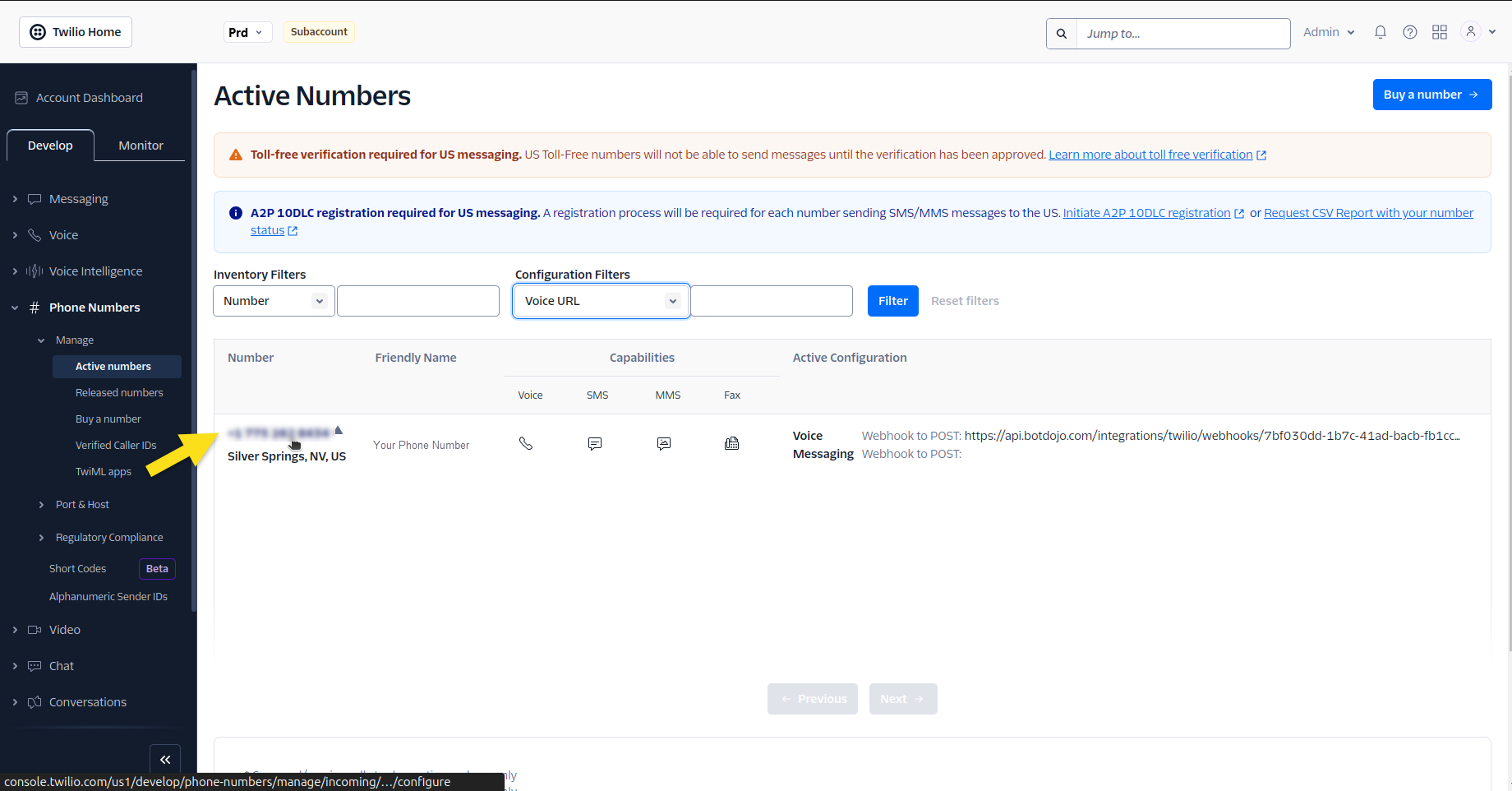Image resolution: width=1512 pixels, height=791 pixels.
Task: Click the Number column header
Action: pyautogui.click(x=251, y=358)
